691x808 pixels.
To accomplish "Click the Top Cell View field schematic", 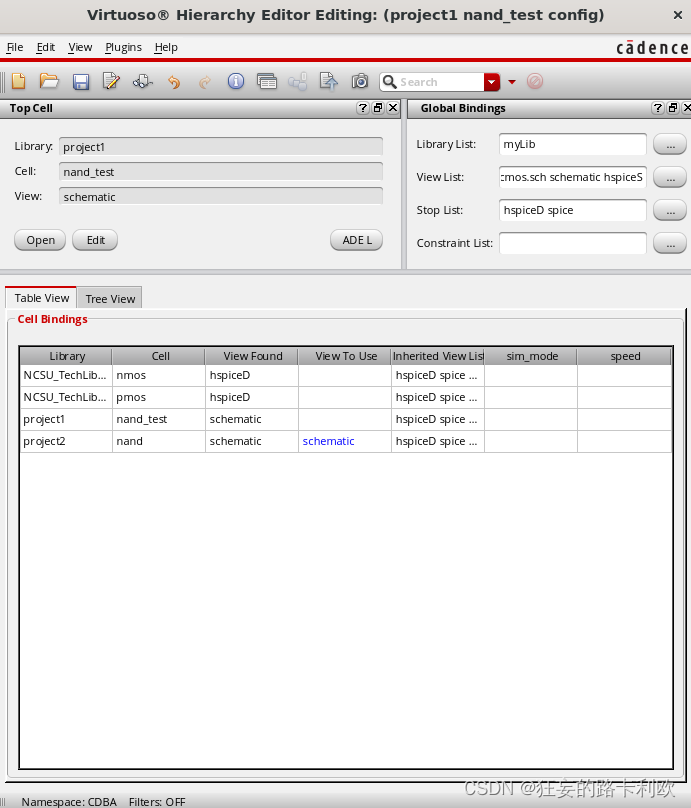I will [x=221, y=196].
